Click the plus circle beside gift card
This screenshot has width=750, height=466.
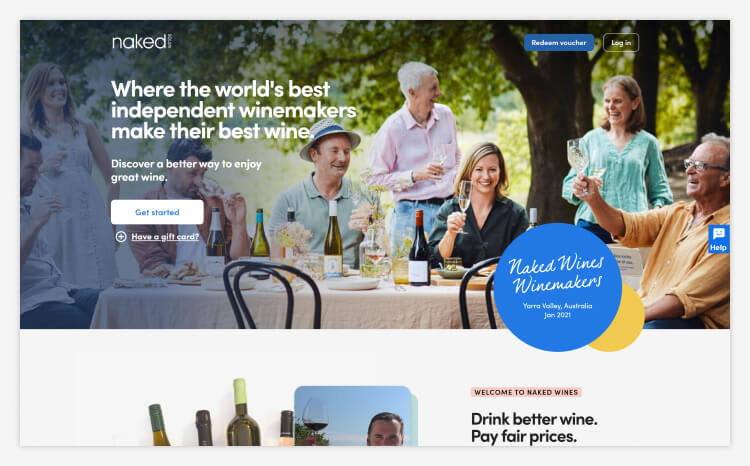(x=121, y=236)
